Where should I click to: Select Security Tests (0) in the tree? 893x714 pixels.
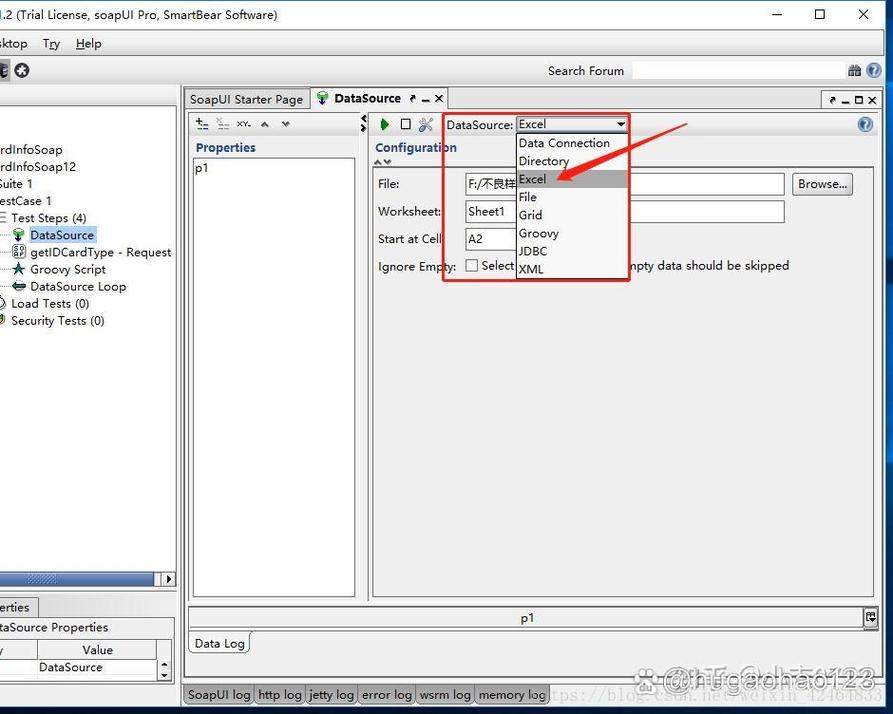(58, 321)
